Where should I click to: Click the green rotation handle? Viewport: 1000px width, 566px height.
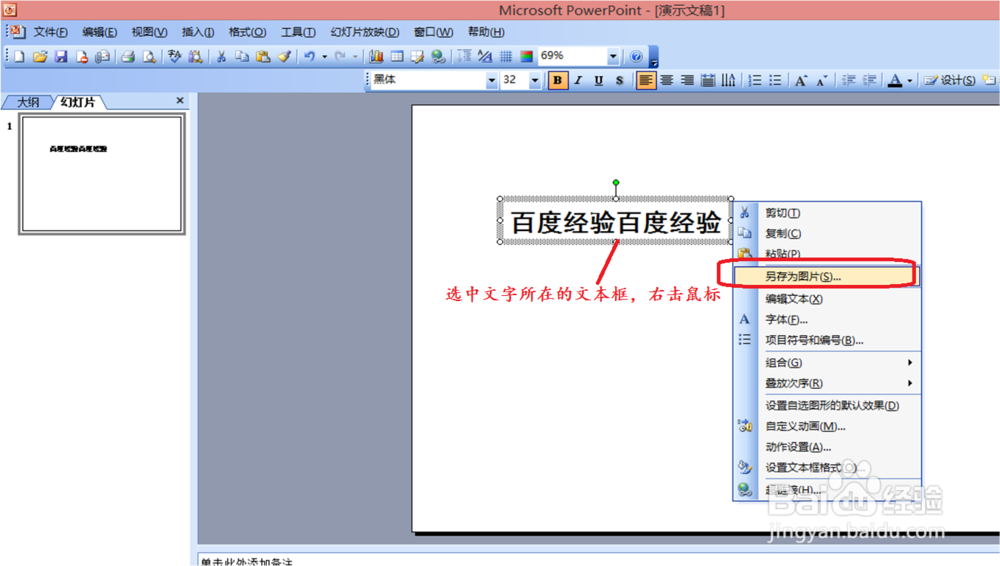click(615, 183)
